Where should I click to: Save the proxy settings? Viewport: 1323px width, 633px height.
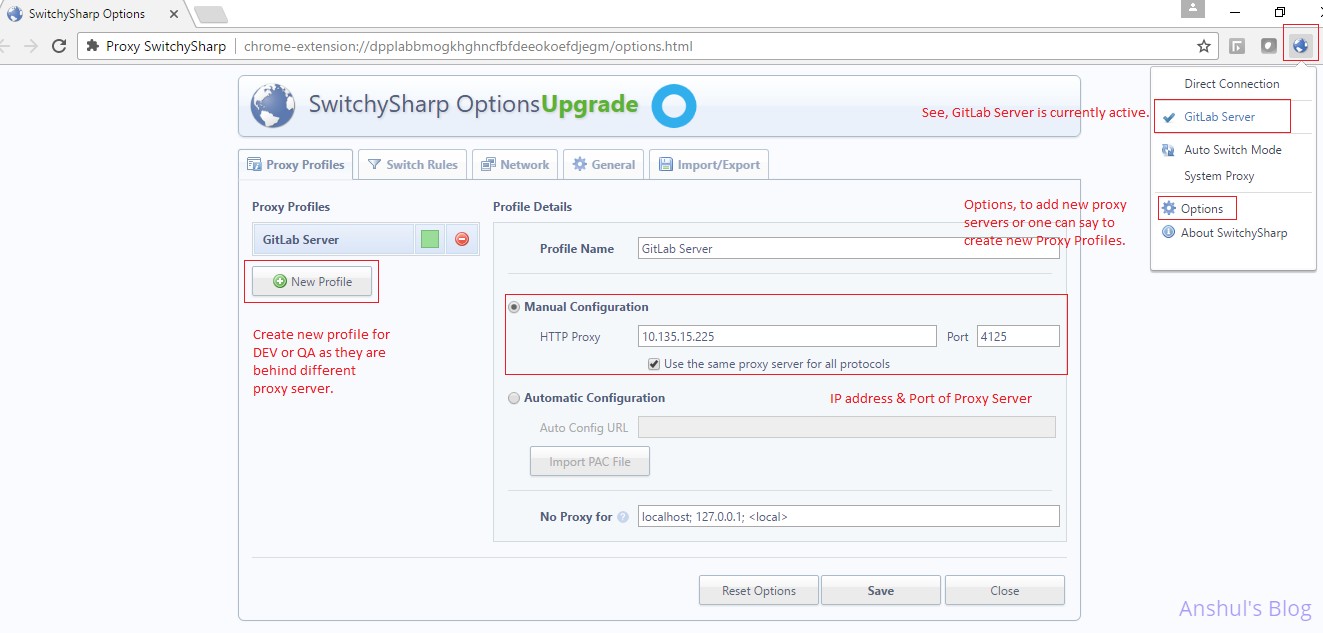point(881,591)
